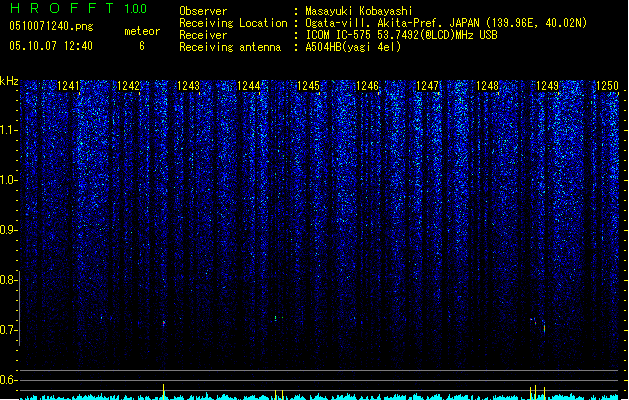Click the 0.7 kHz axis label
Screen dimensions: 629x400
pos(8,330)
